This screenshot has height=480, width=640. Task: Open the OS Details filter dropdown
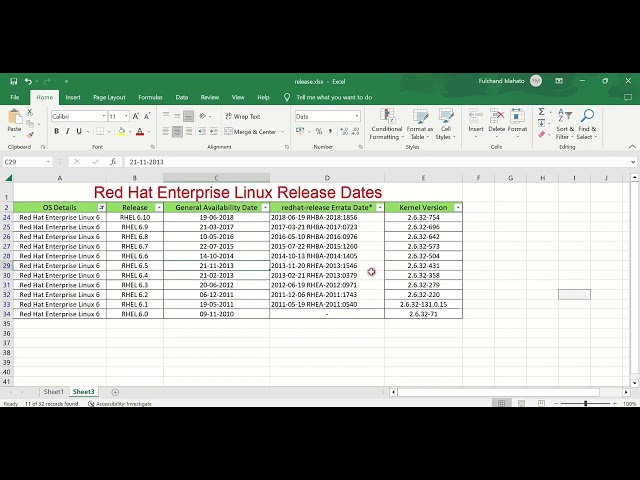[102, 208]
